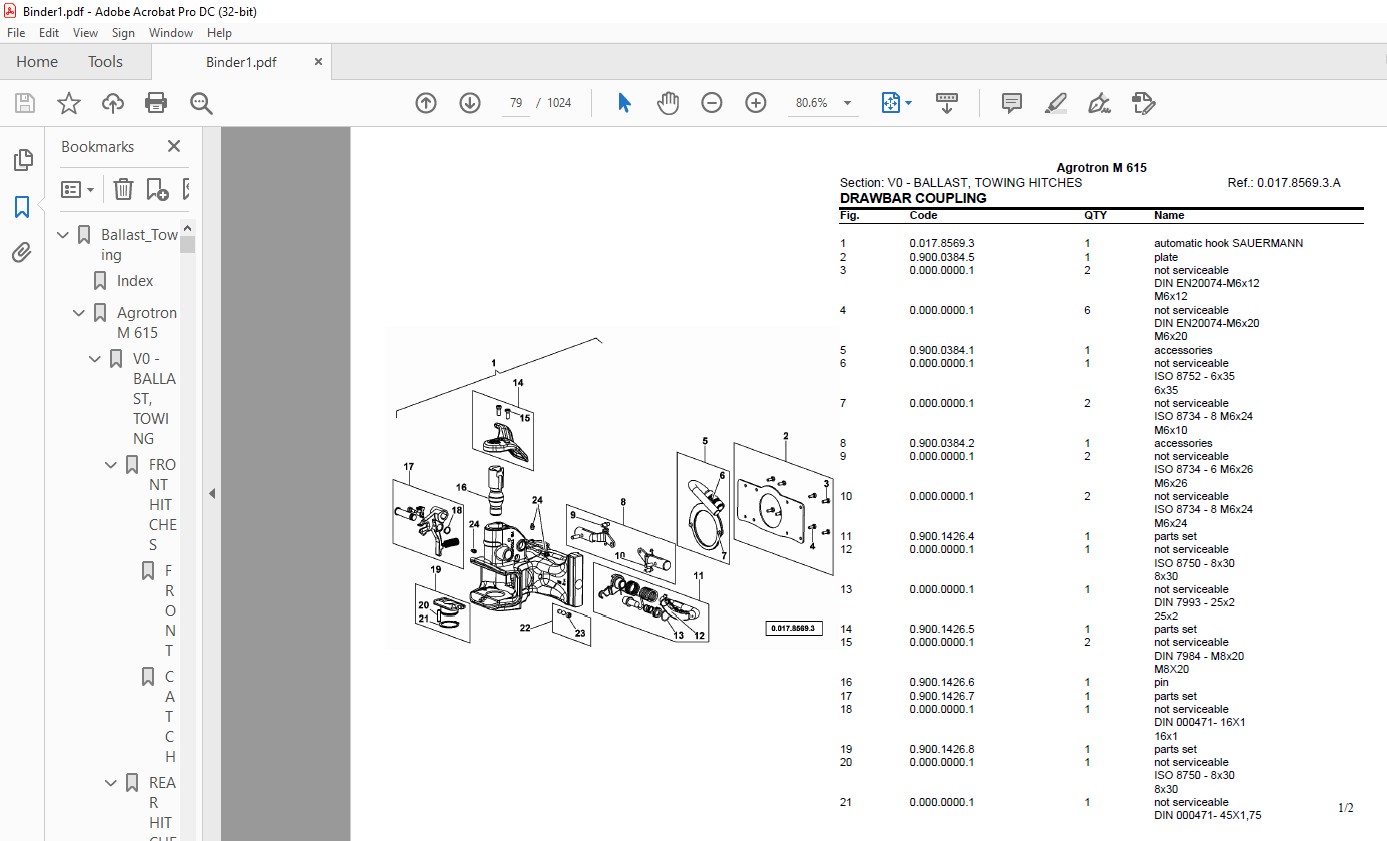Select the arrow Selection tool

(x=624, y=103)
